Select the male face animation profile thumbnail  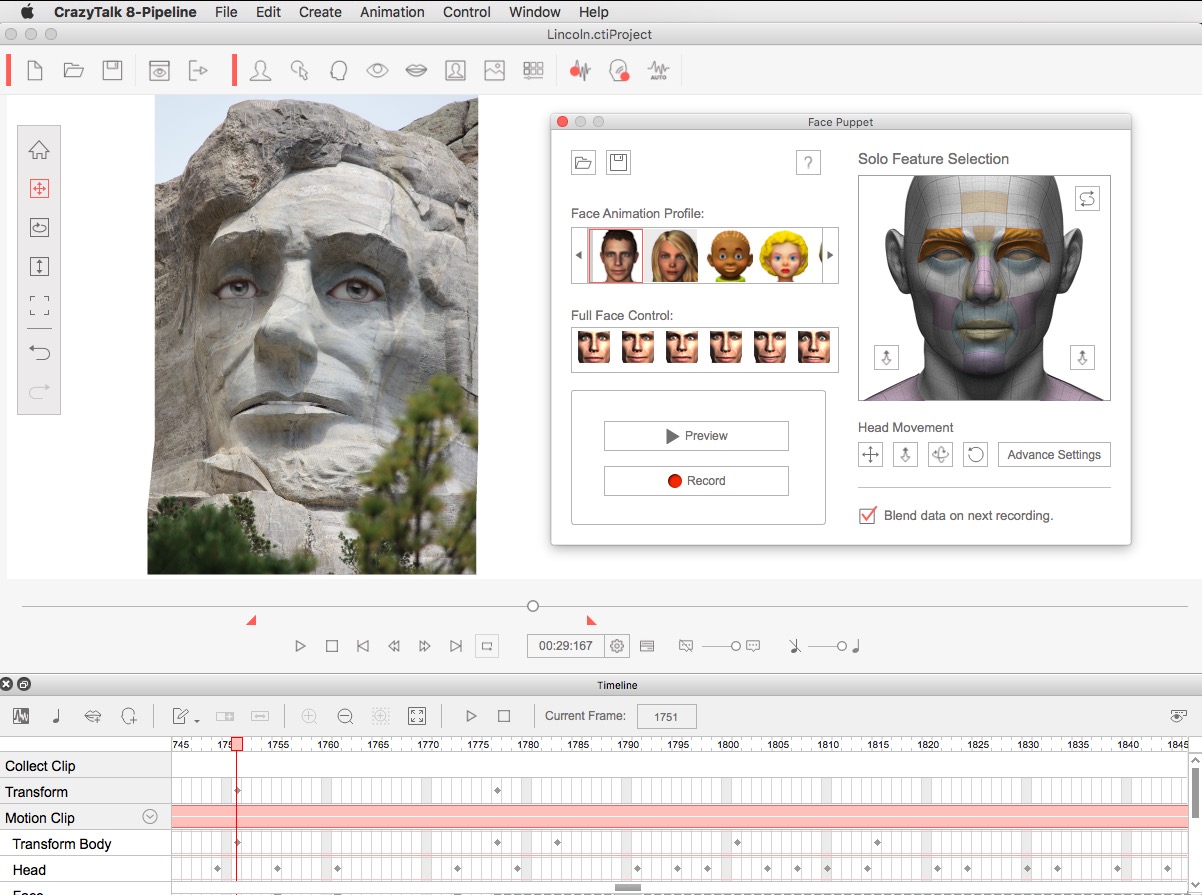tap(616, 256)
